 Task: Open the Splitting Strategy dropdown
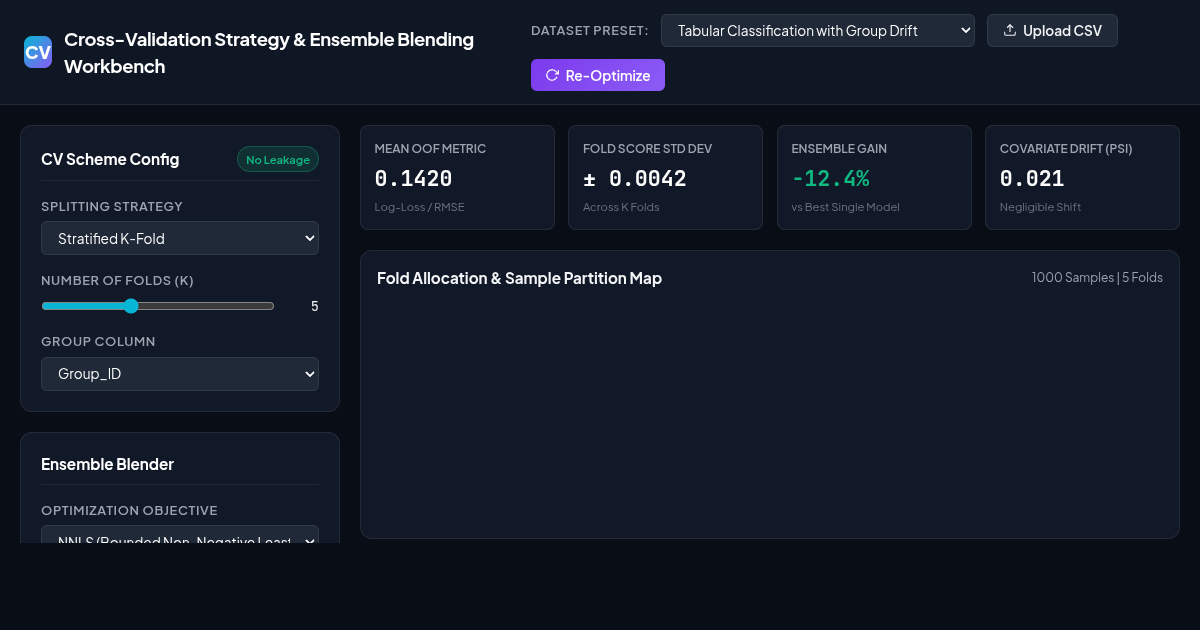click(180, 238)
